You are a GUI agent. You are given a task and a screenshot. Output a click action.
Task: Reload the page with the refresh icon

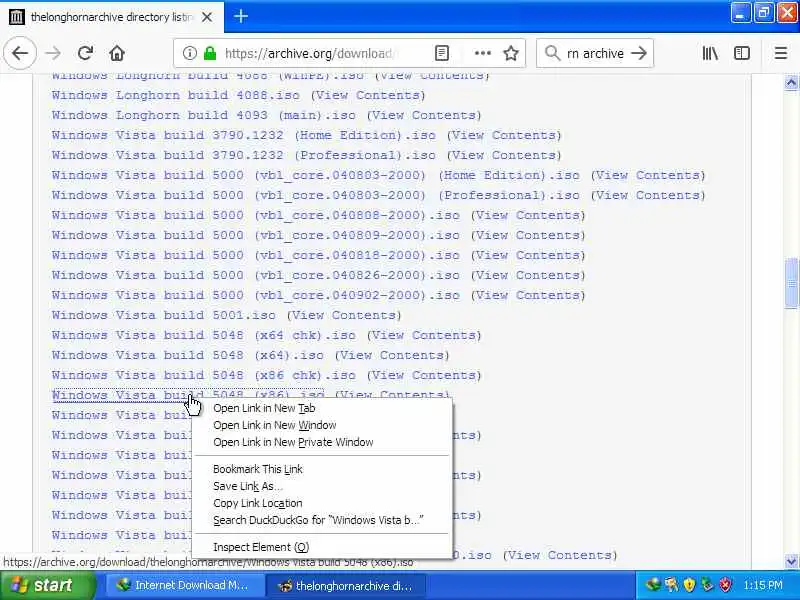(85, 53)
